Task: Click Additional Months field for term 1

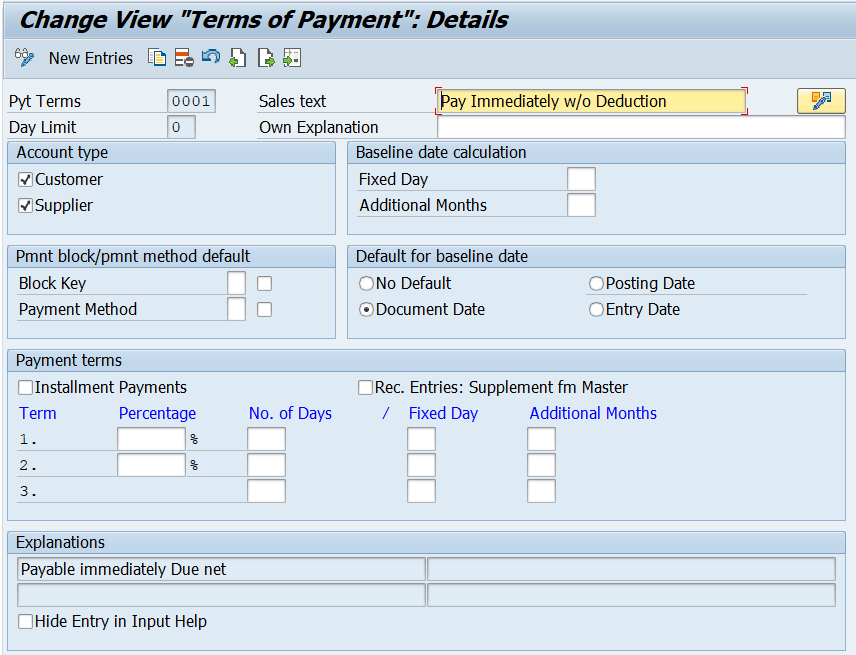Action: [542, 439]
